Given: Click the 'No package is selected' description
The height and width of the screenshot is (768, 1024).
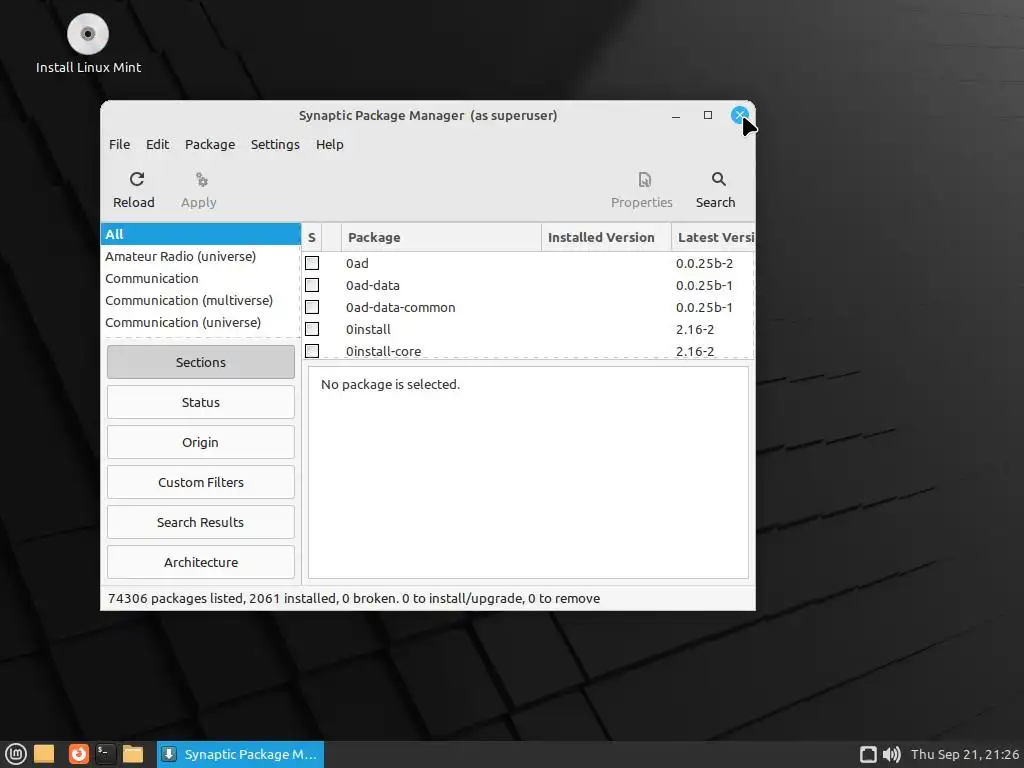Looking at the screenshot, I should click(x=391, y=385).
